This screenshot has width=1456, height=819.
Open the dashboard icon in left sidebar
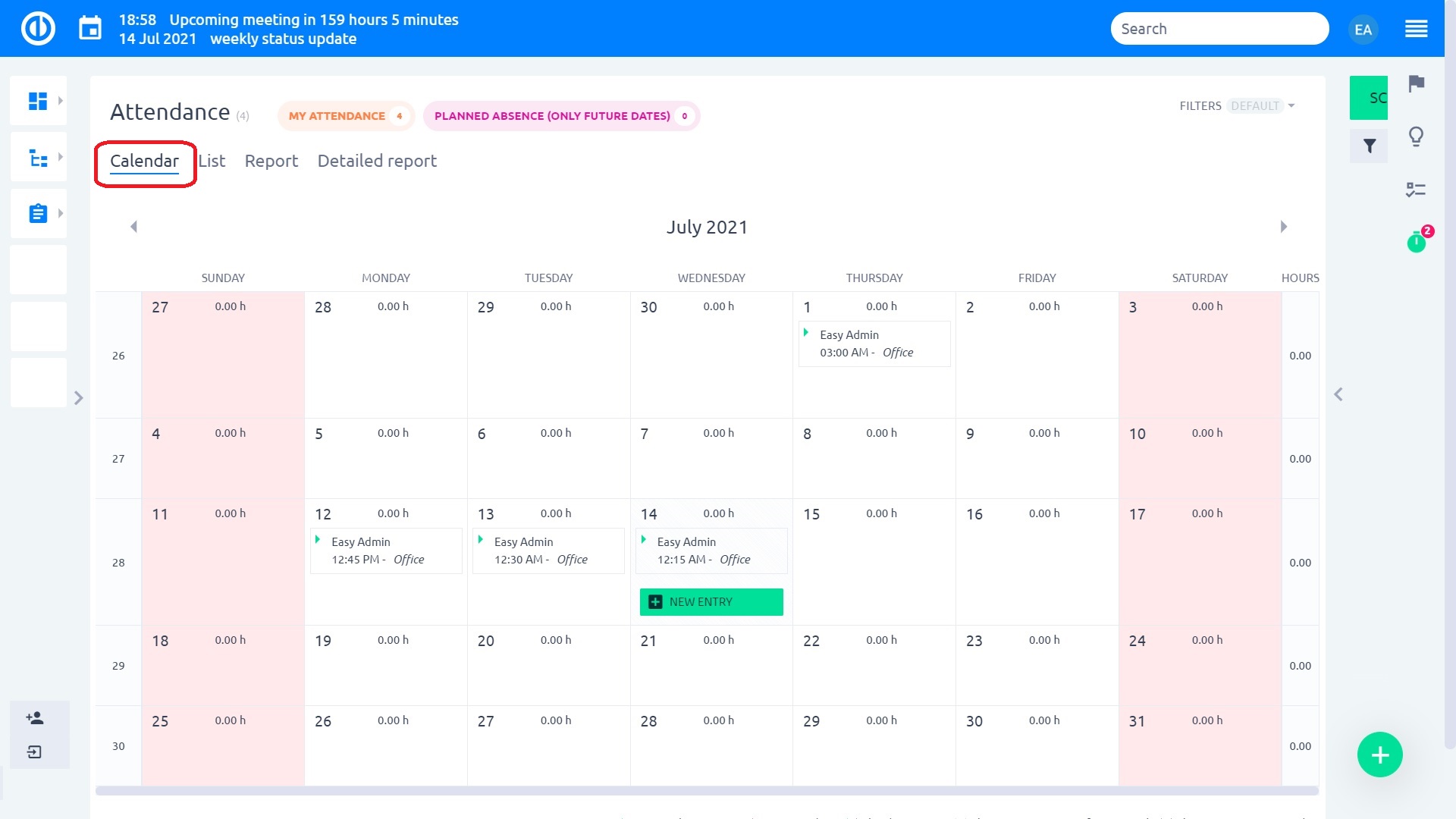(x=38, y=101)
